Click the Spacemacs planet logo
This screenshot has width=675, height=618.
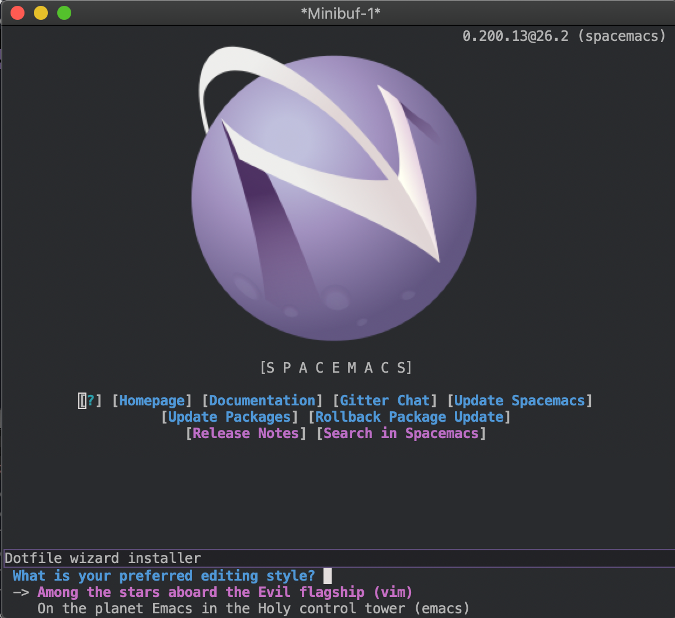[x=334, y=194]
